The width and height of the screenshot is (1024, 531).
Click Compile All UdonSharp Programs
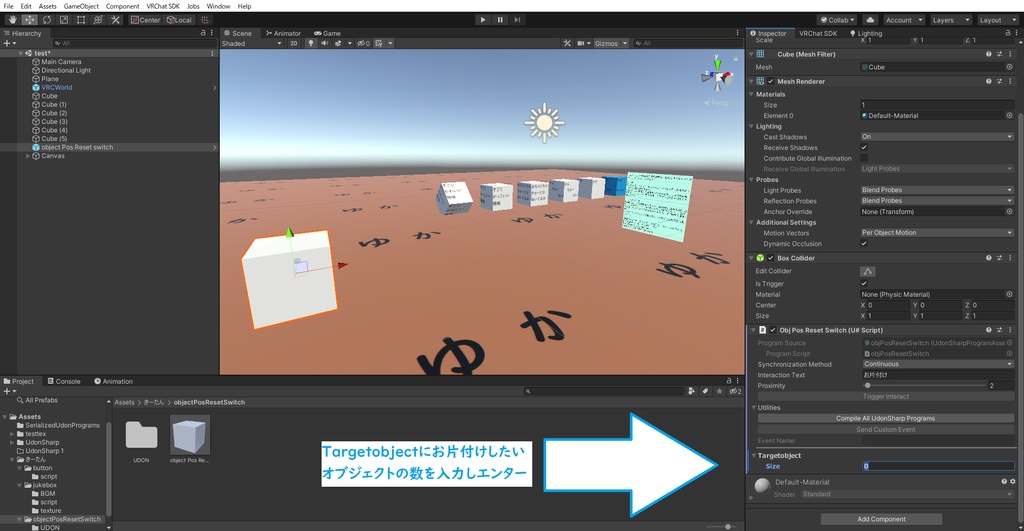pos(885,418)
